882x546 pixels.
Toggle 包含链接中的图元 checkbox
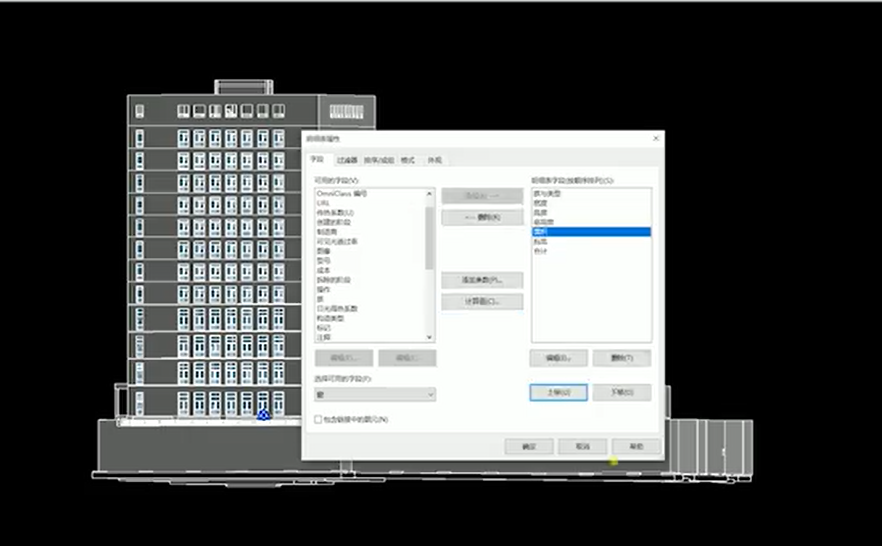point(318,420)
